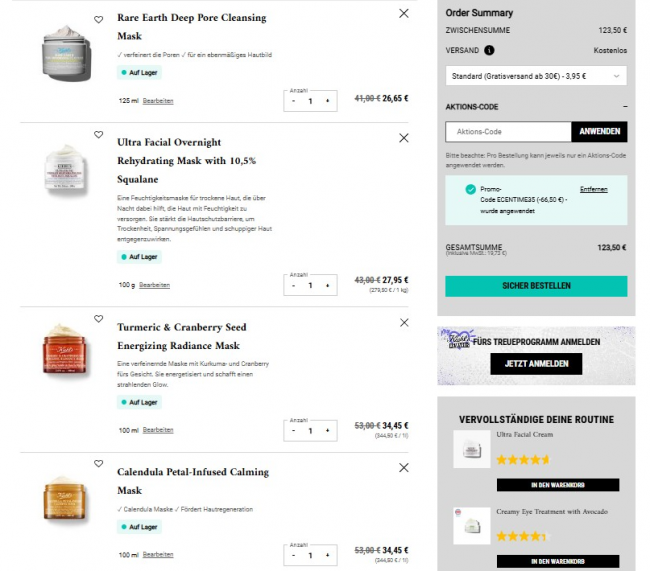
Task: Sign up with Jetzt Anmelden button
Action: (536, 364)
